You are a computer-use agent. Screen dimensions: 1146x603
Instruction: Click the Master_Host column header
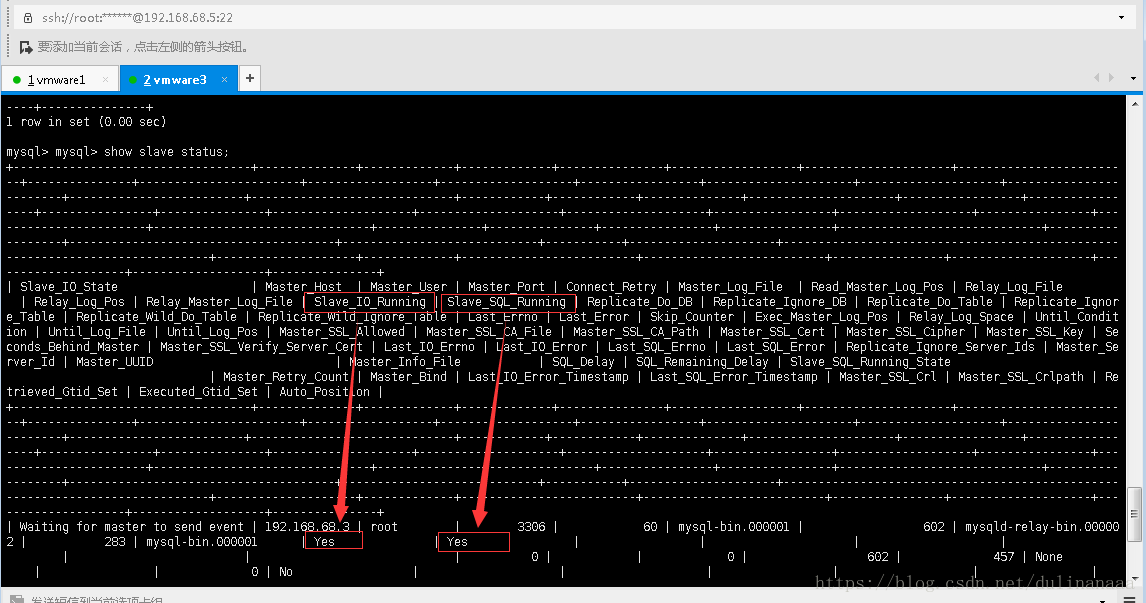pyautogui.click(x=303, y=287)
